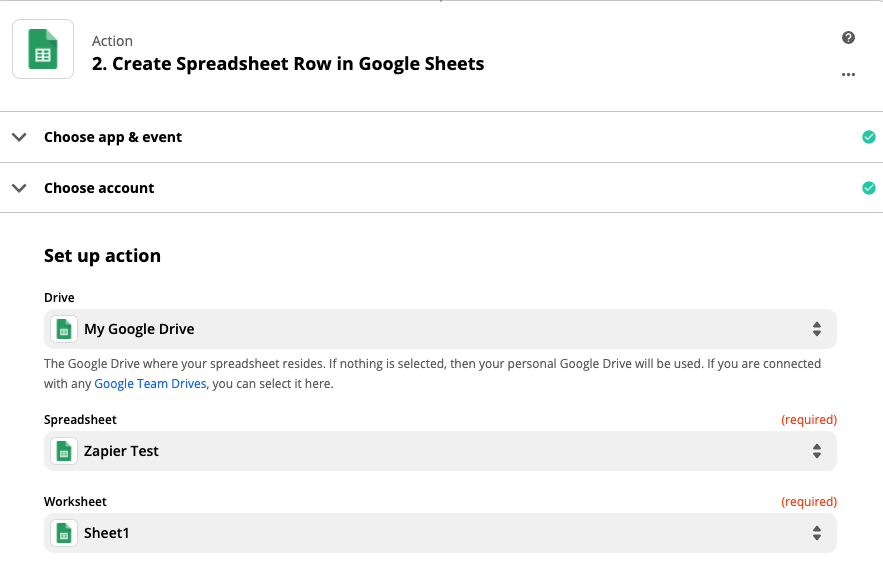Click Sheets icon in Sheet1 field
Screen dimensions: 883x569
coord(64,533)
